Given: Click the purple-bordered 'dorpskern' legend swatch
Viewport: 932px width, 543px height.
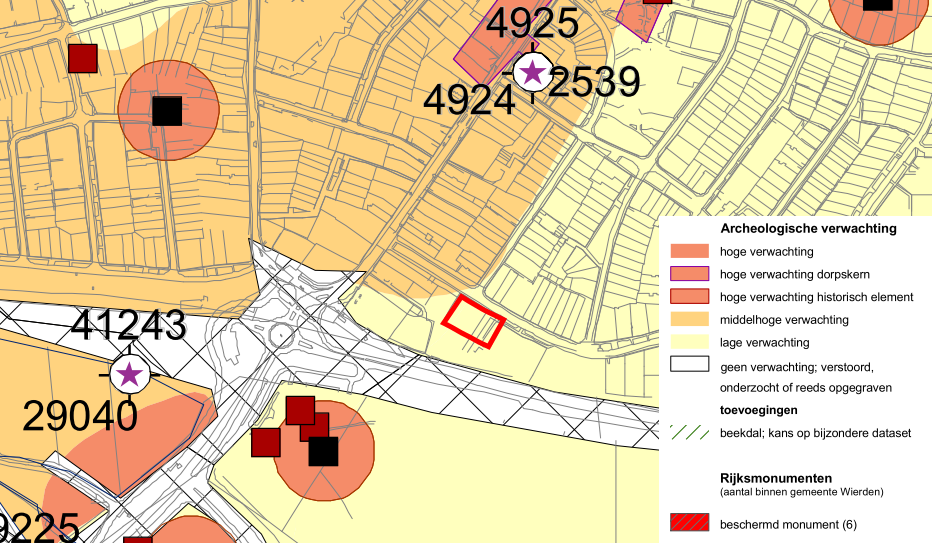Looking at the screenshot, I should 689,273.
